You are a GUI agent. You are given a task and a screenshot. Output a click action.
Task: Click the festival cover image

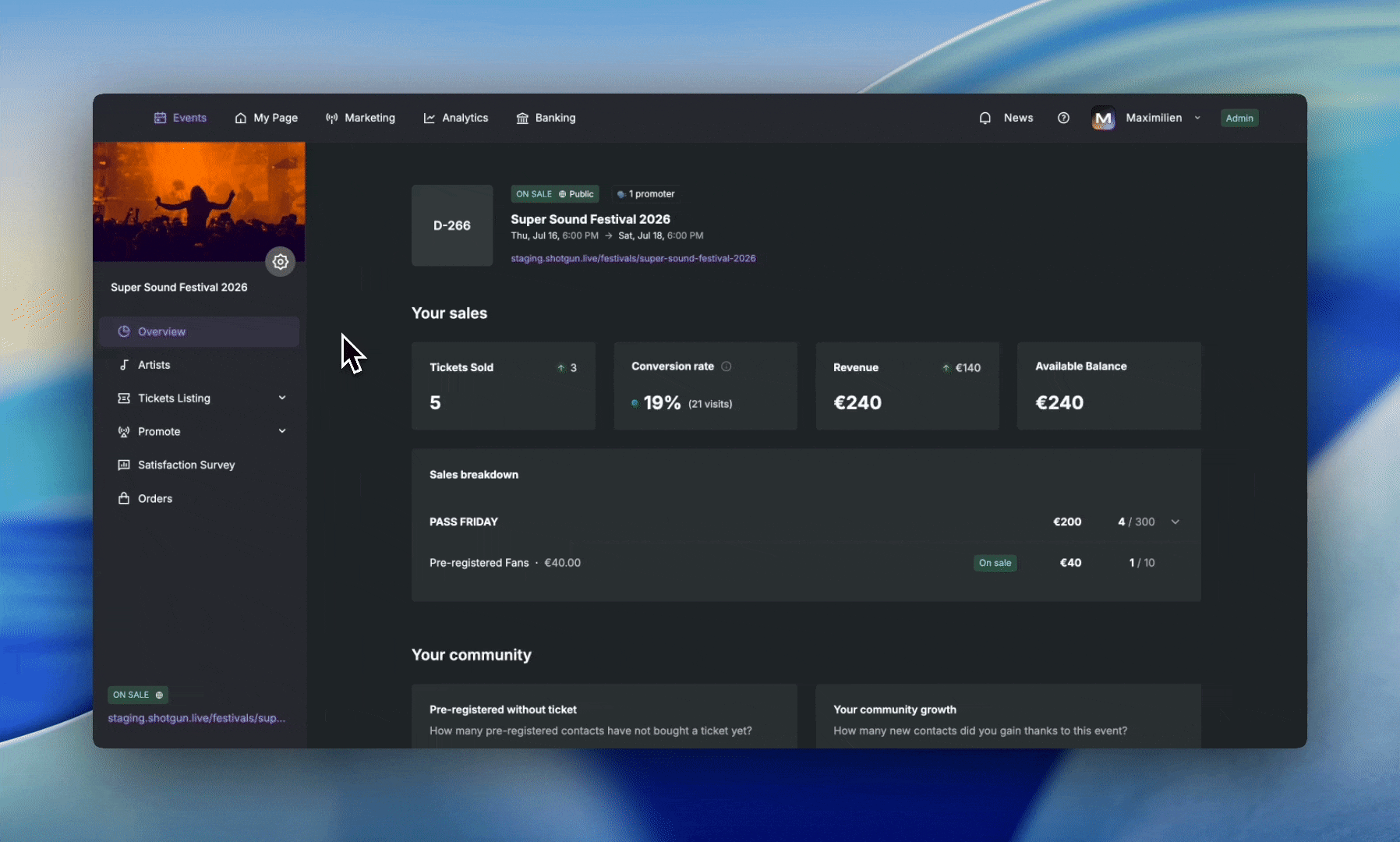[x=199, y=201]
